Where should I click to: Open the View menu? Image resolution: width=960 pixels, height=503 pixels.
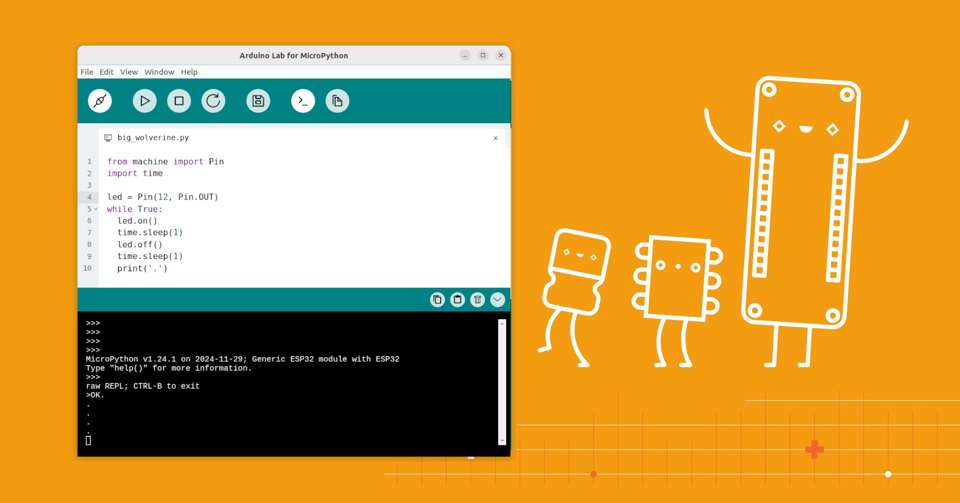(129, 72)
